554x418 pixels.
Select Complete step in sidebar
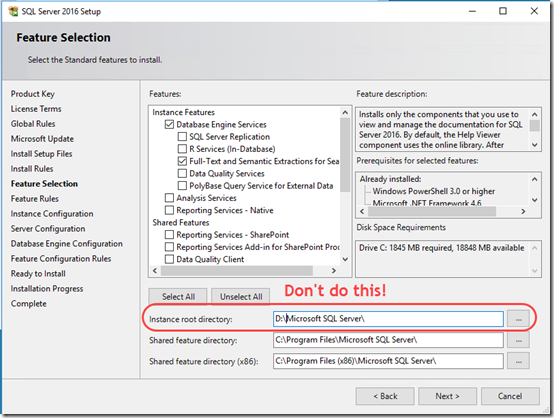(29, 304)
